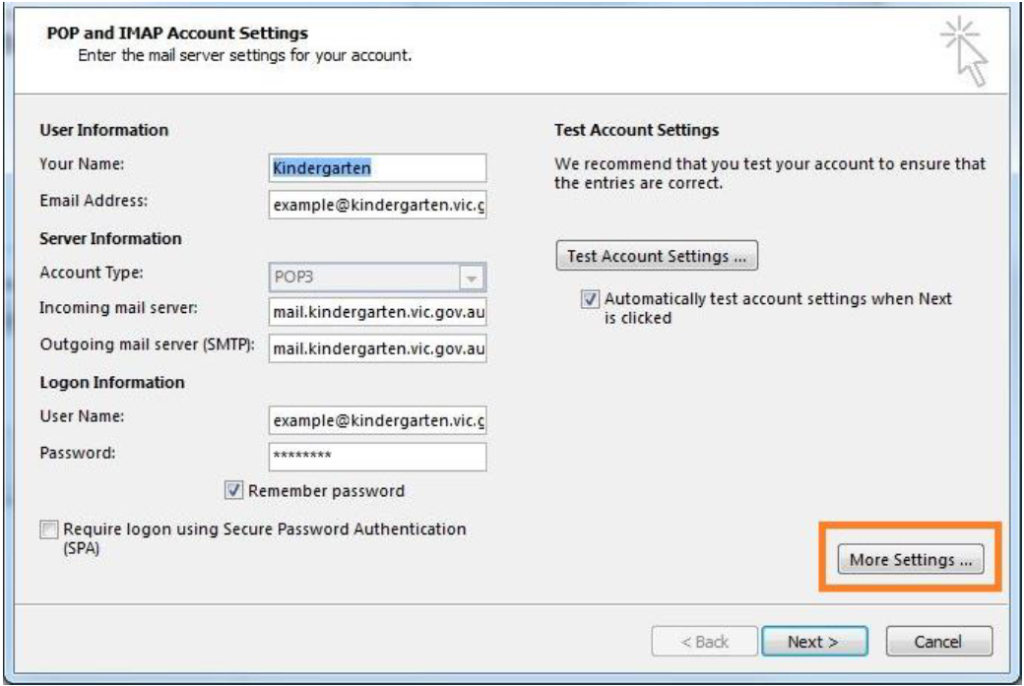Focus the Incoming mail server field

377,312
